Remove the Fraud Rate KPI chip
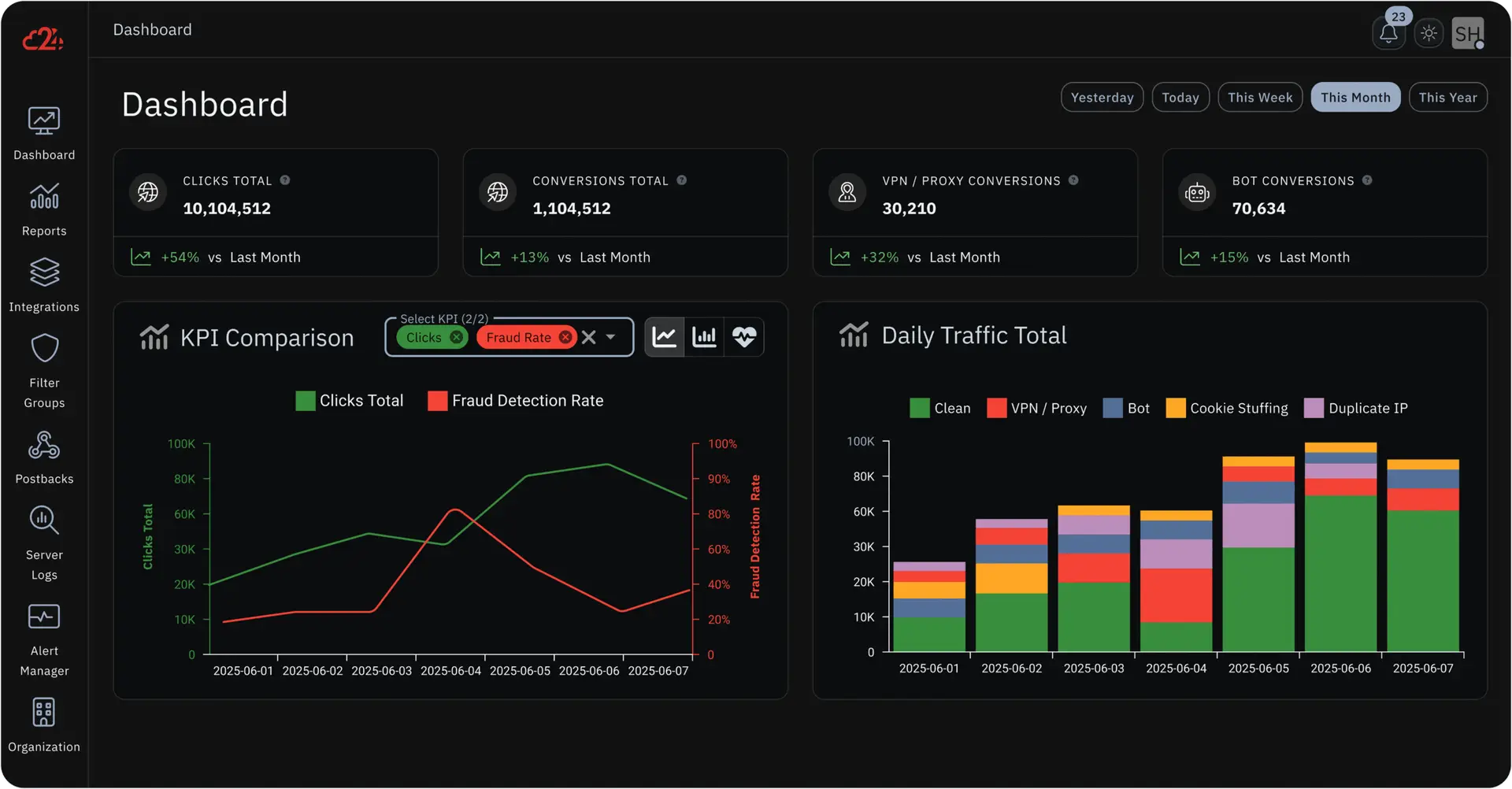The image size is (1512, 789). pos(565,337)
